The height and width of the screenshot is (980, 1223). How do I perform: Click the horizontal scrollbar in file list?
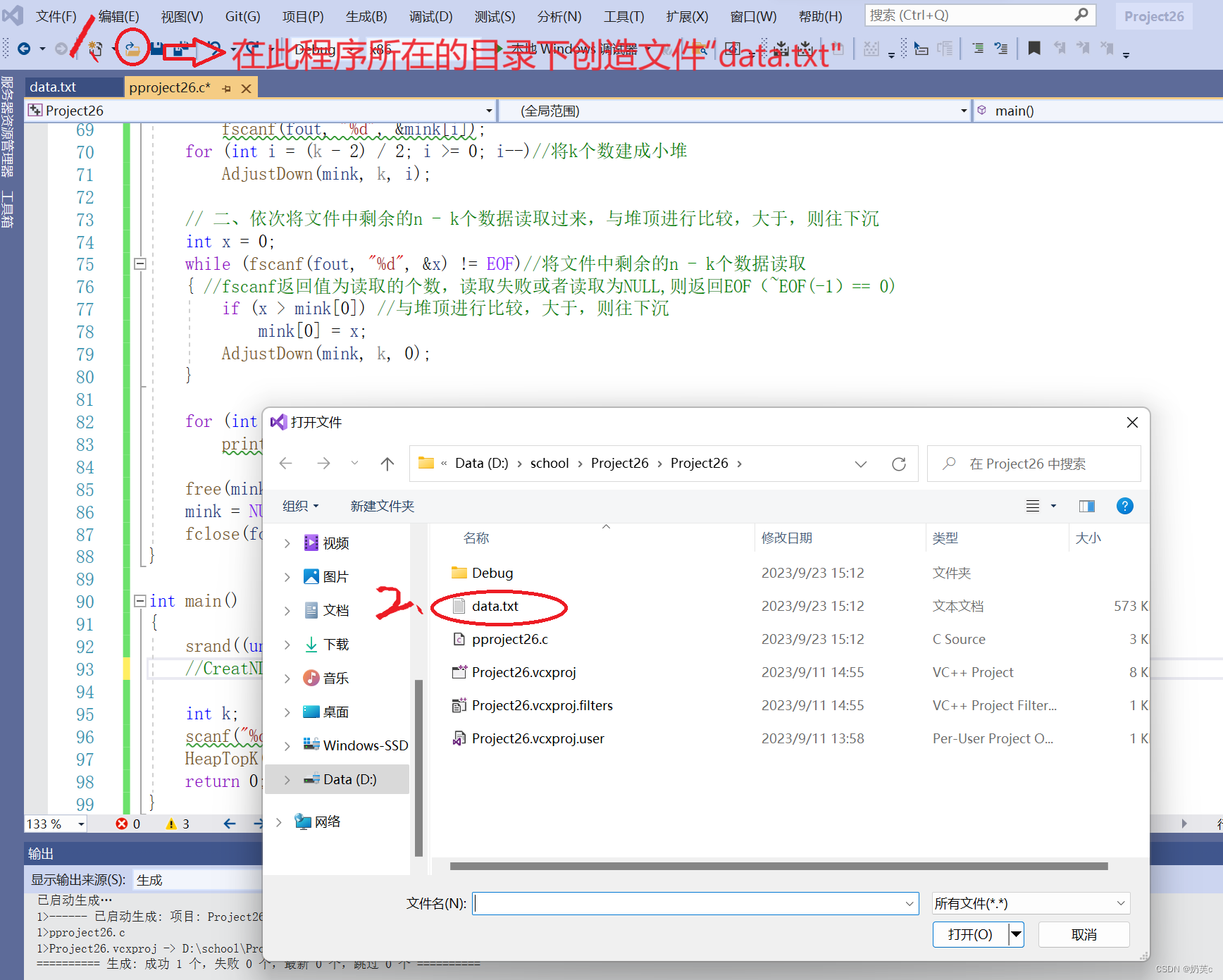778,867
